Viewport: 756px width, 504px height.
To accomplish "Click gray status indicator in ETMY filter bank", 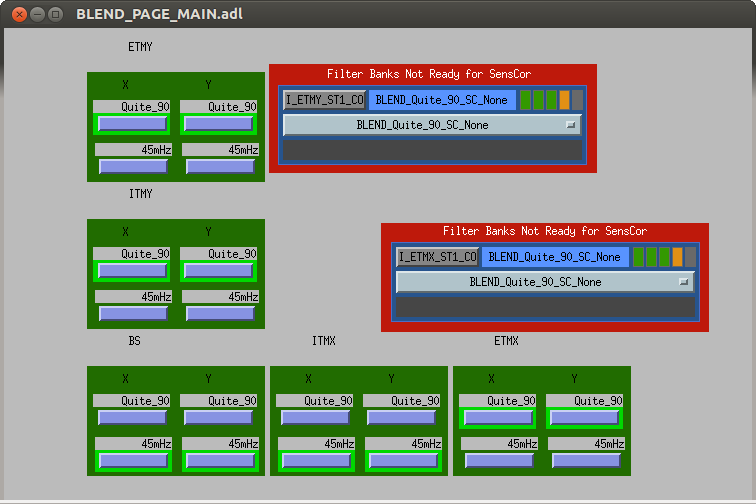I will click(577, 100).
